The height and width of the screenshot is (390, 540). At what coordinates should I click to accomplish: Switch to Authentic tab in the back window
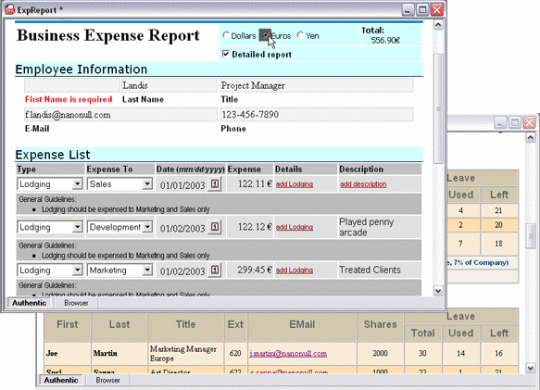61,380
